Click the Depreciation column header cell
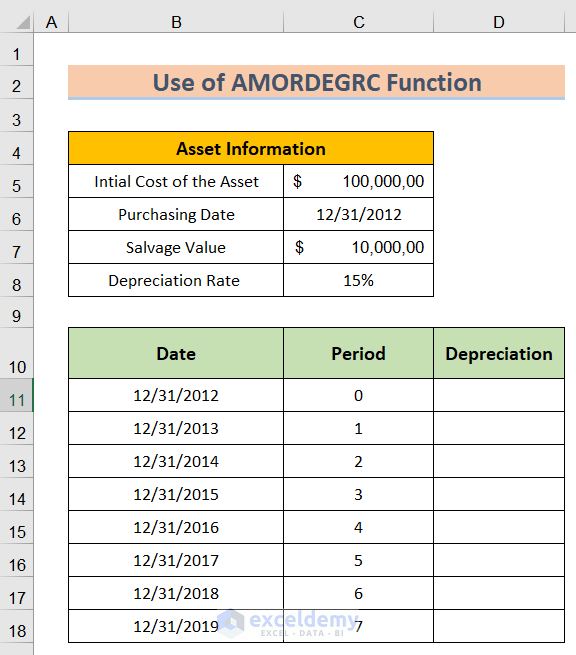Viewport: 576px width, 655px height. pos(499,353)
